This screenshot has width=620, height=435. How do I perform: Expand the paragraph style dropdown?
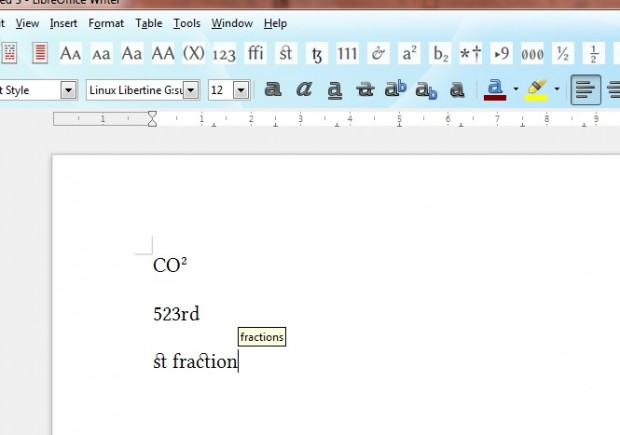68,90
